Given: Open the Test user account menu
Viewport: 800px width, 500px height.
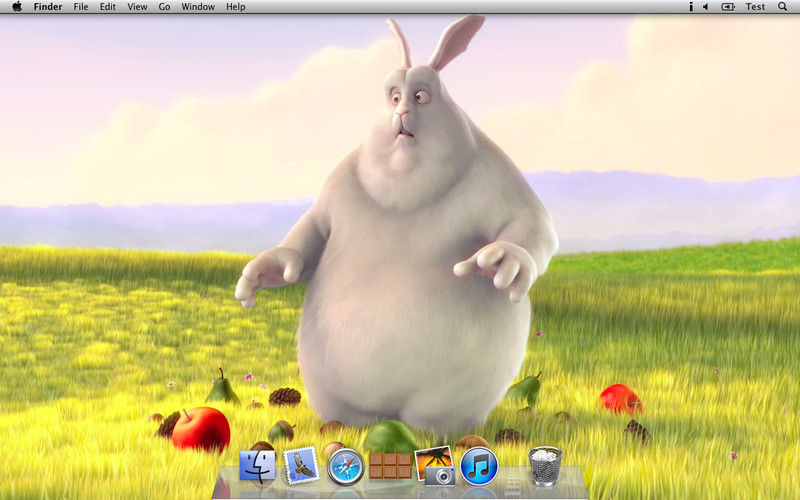Looking at the screenshot, I should click(755, 7).
